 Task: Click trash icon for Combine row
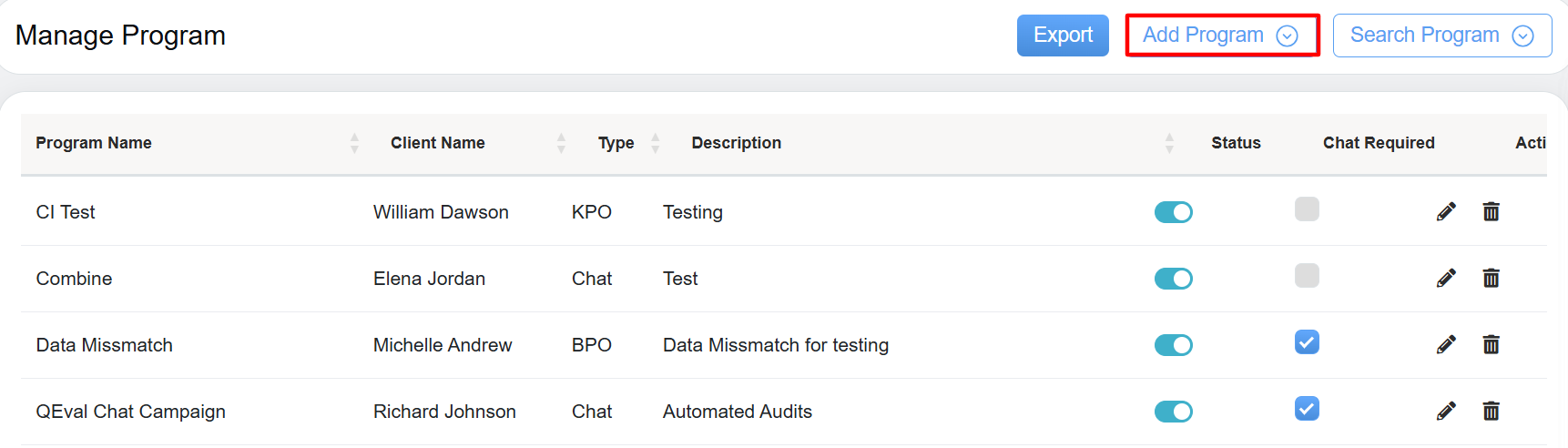1491,279
